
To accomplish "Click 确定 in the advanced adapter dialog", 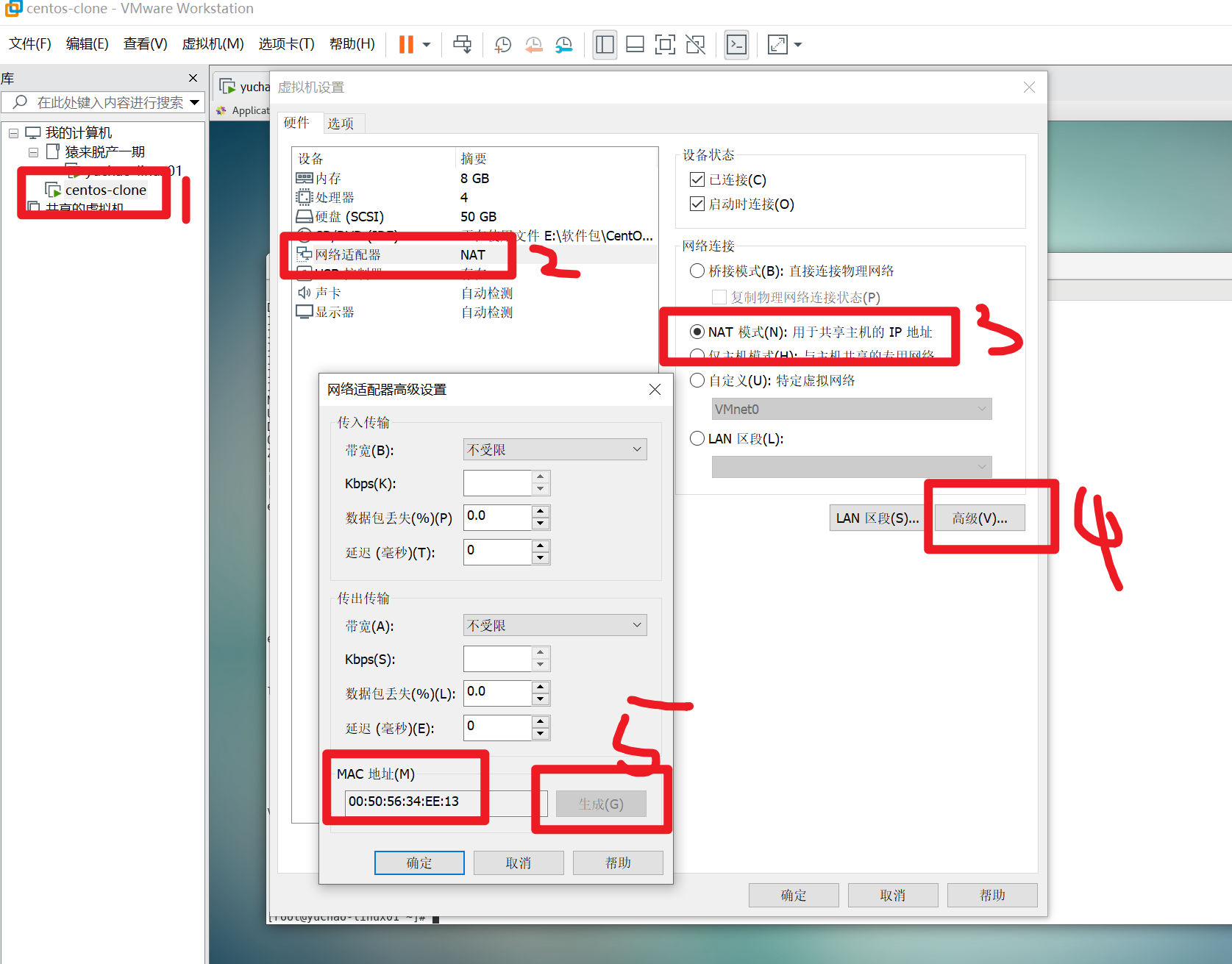I will click(419, 863).
